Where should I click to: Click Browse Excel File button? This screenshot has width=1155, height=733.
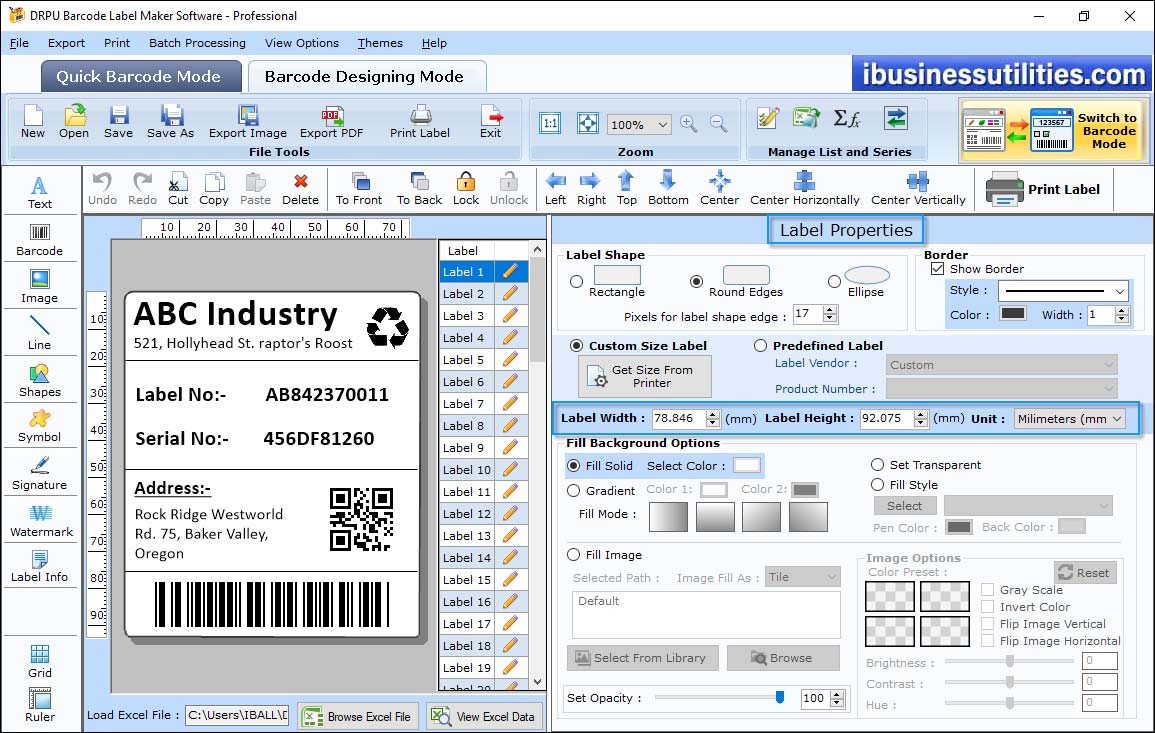point(359,716)
